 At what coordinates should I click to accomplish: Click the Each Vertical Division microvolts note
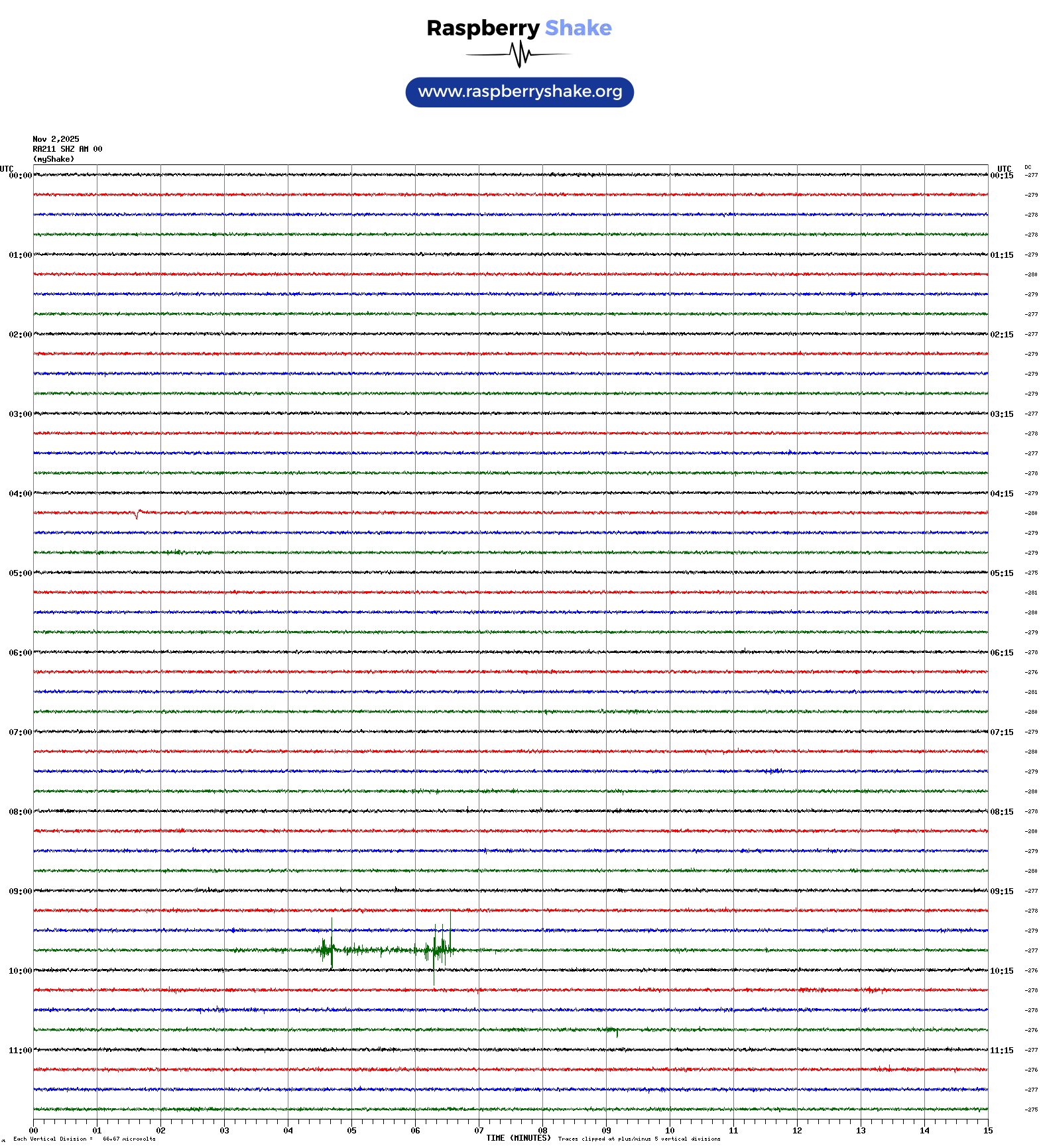tap(84, 1139)
